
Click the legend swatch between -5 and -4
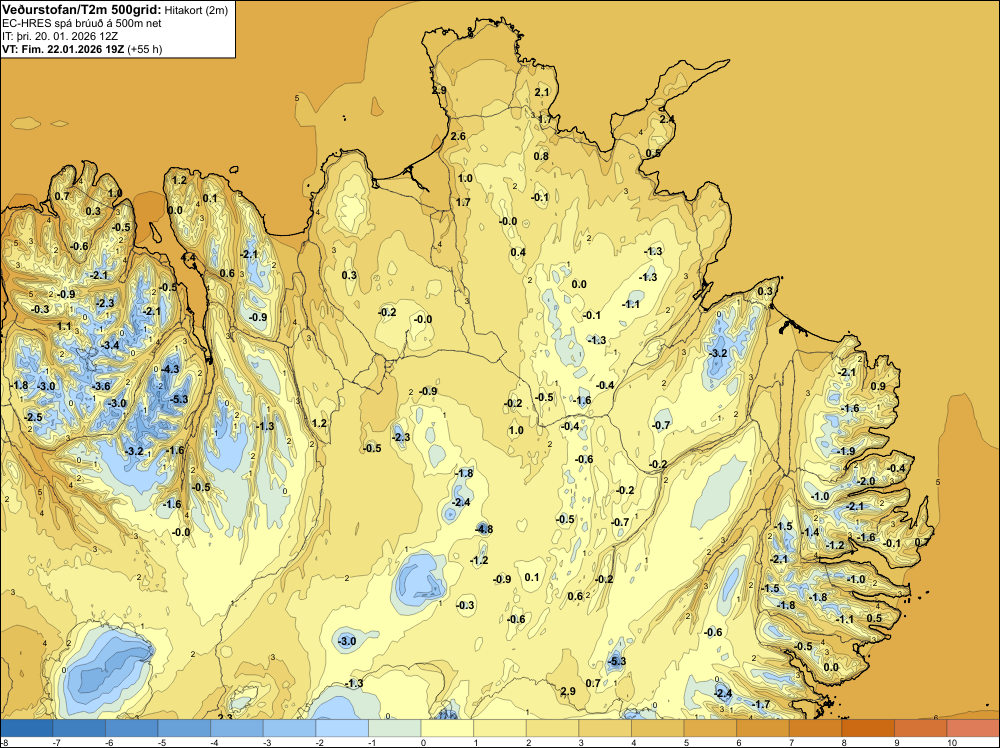pos(185,728)
